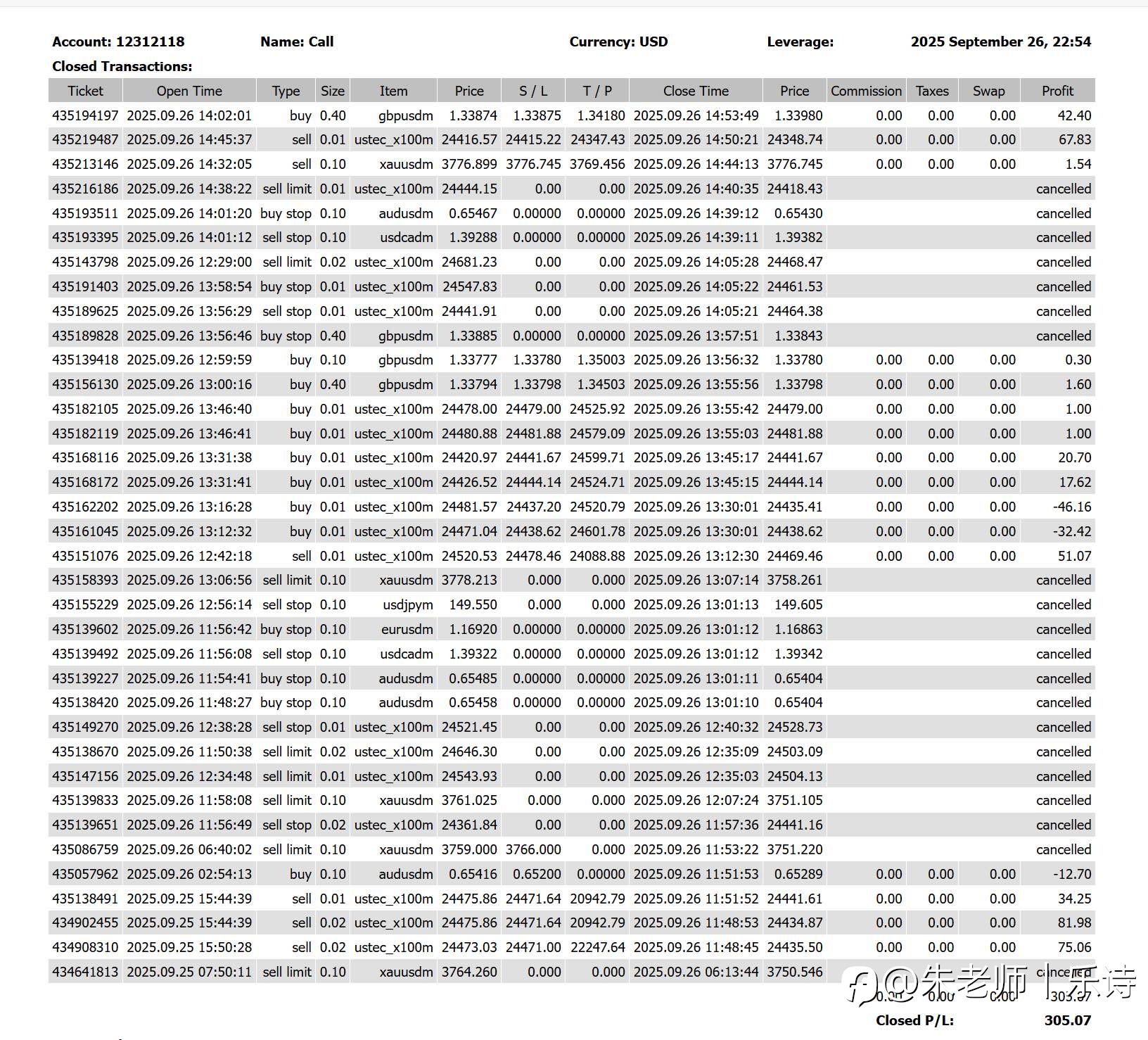This screenshot has width=1148, height=1040.
Task: Select the eurusdm item cell
Action: pos(407,629)
